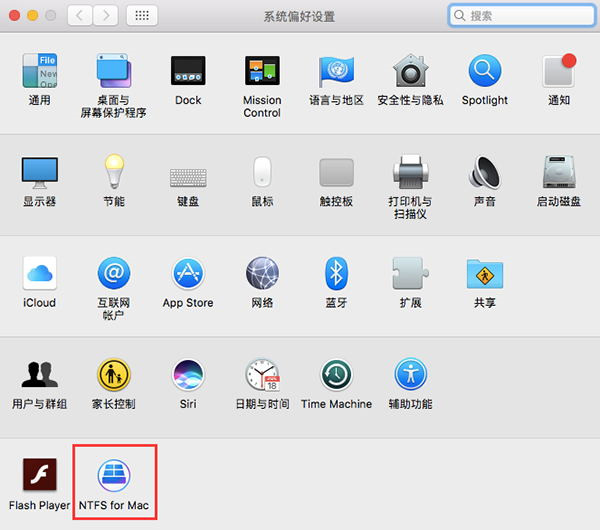This screenshot has height=530, width=600.
Task: Open 声音 sound preferences
Action: click(x=484, y=173)
